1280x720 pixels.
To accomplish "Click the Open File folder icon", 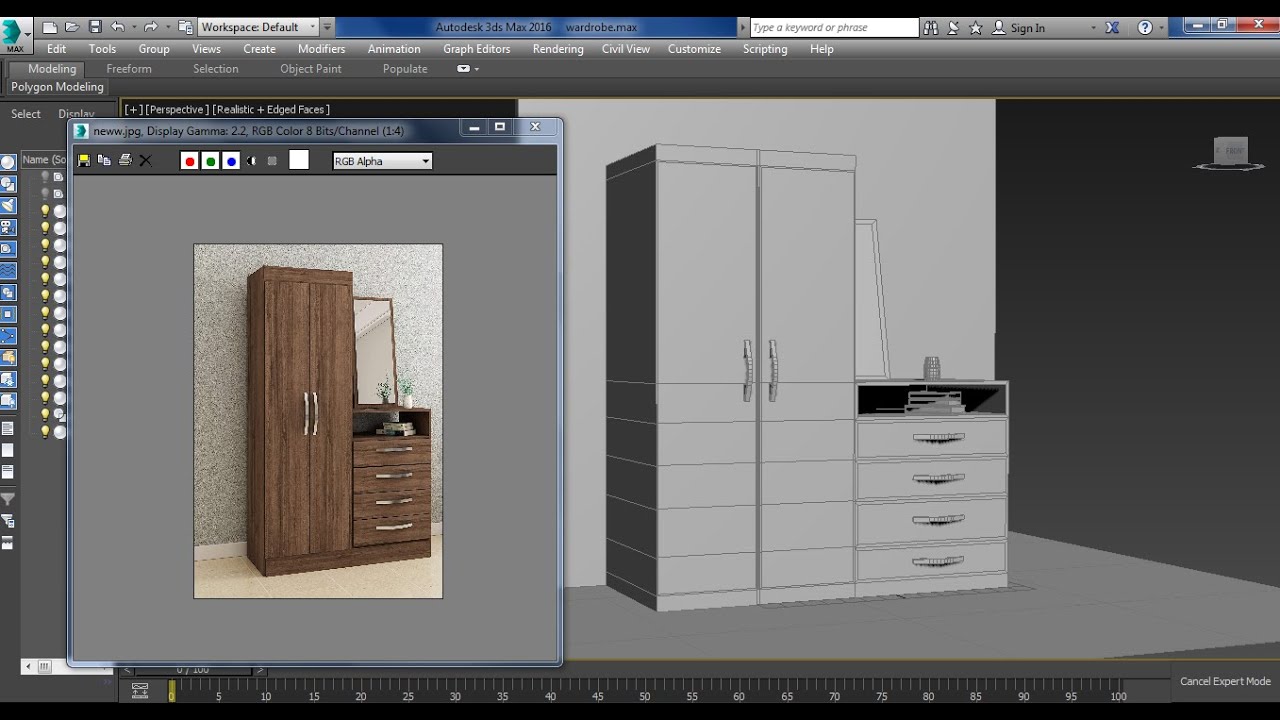I will coord(72,27).
